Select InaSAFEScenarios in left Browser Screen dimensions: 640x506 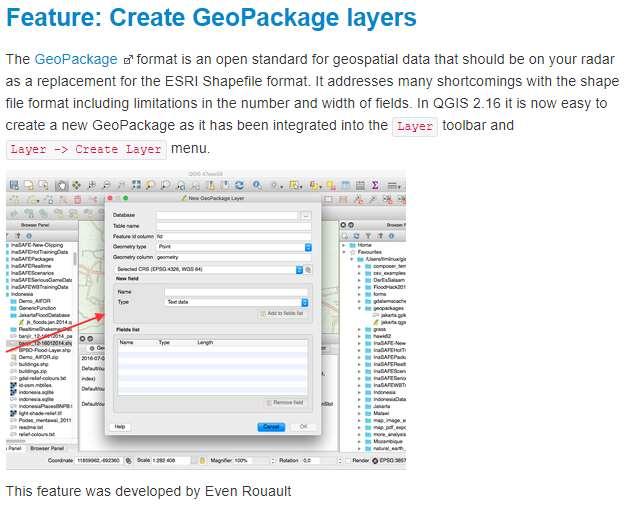pos(30,273)
